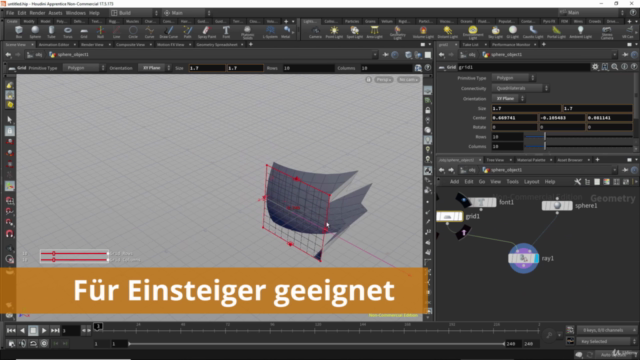Image resolution: width=640 pixels, height=360 pixels.
Task: Click the play forward button
Action: click(x=44, y=330)
